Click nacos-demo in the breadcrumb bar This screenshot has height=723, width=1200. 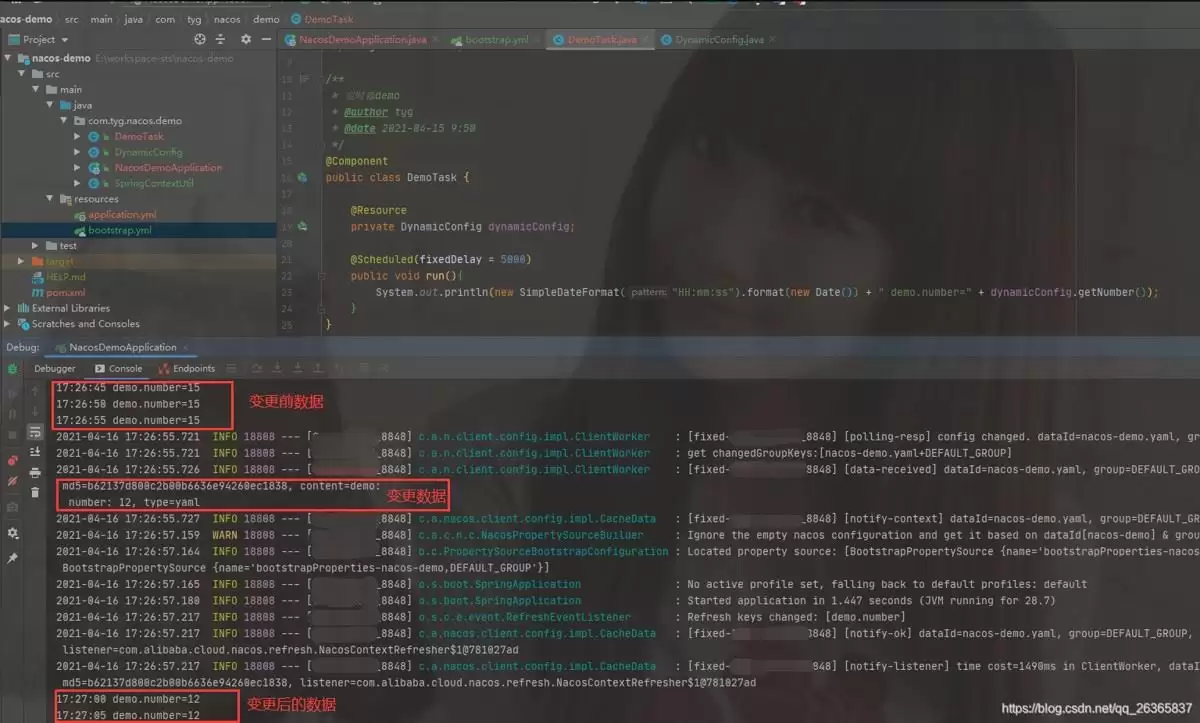tap(28, 19)
